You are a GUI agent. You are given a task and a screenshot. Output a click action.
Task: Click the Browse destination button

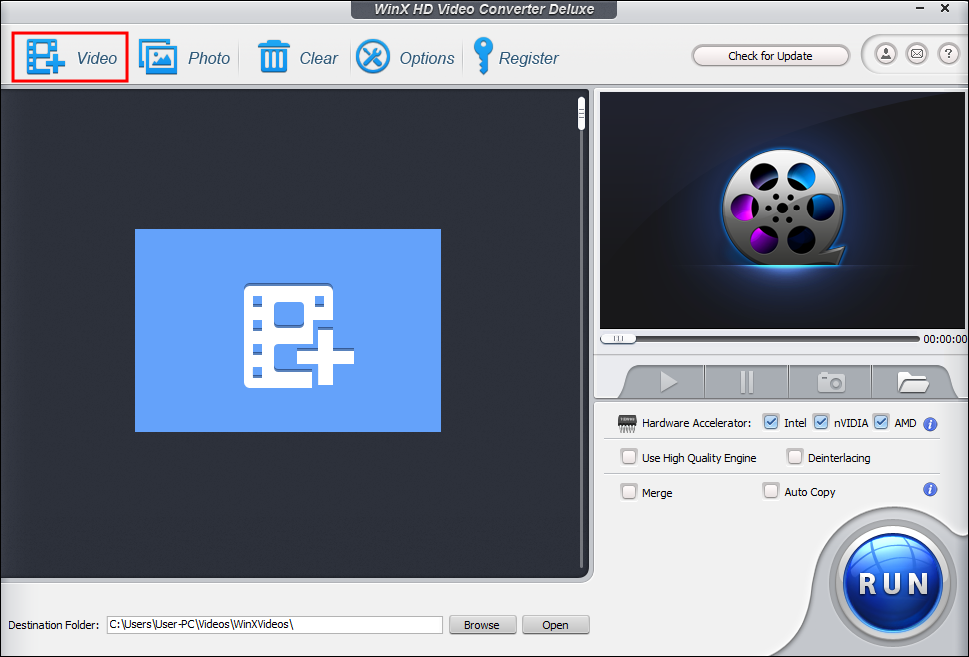click(x=482, y=625)
